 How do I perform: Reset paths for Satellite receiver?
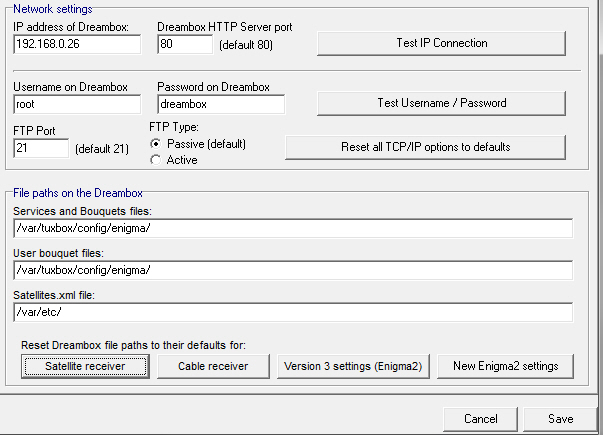click(x=85, y=367)
